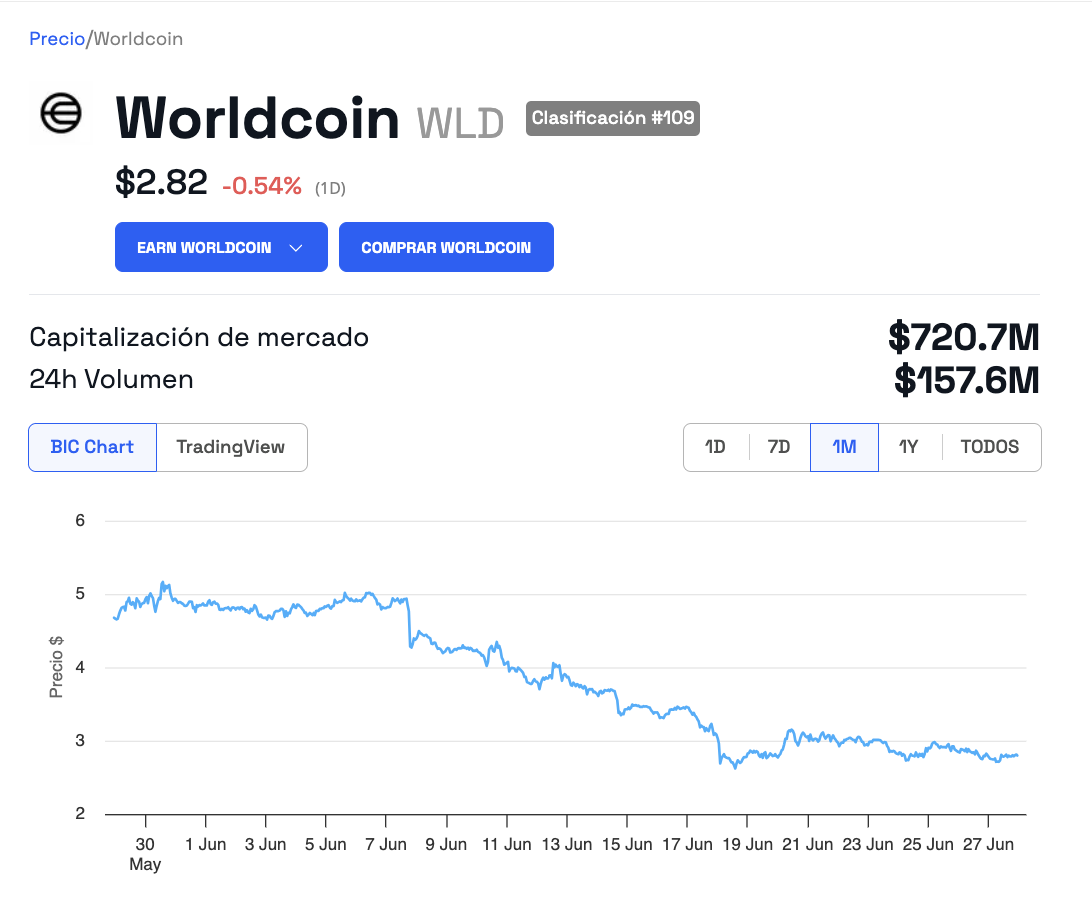Select the TODOS time range

pos(990,447)
